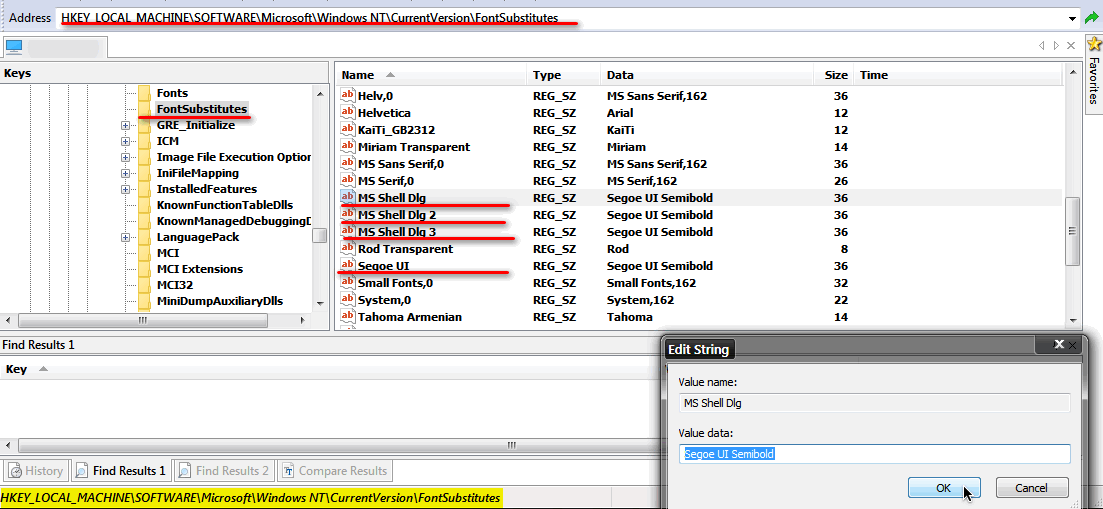Select the MCI32 key
This screenshot has height=509, width=1103.
pos(175,285)
